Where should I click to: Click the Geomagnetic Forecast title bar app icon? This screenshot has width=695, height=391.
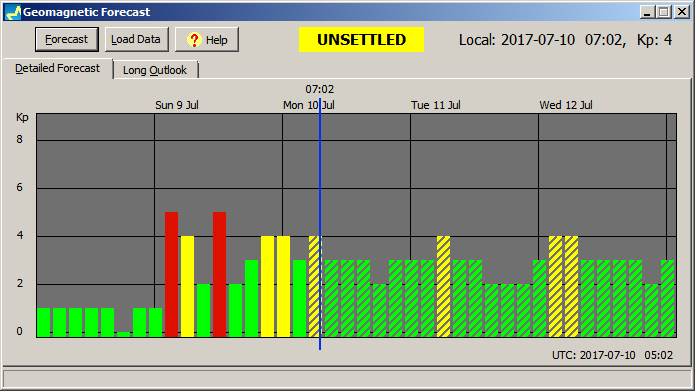click(x=13, y=12)
